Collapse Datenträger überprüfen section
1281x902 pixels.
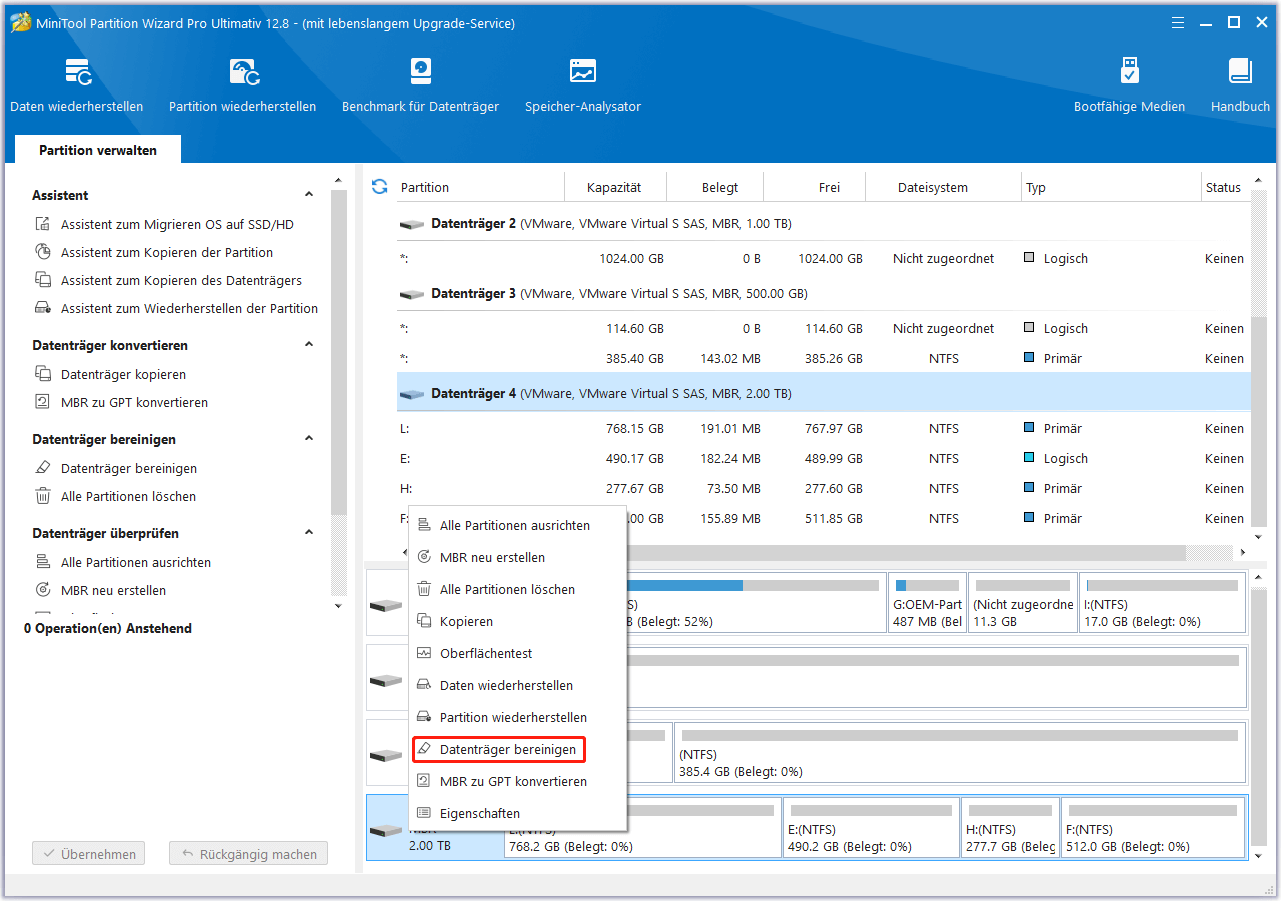tap(309, 533)
